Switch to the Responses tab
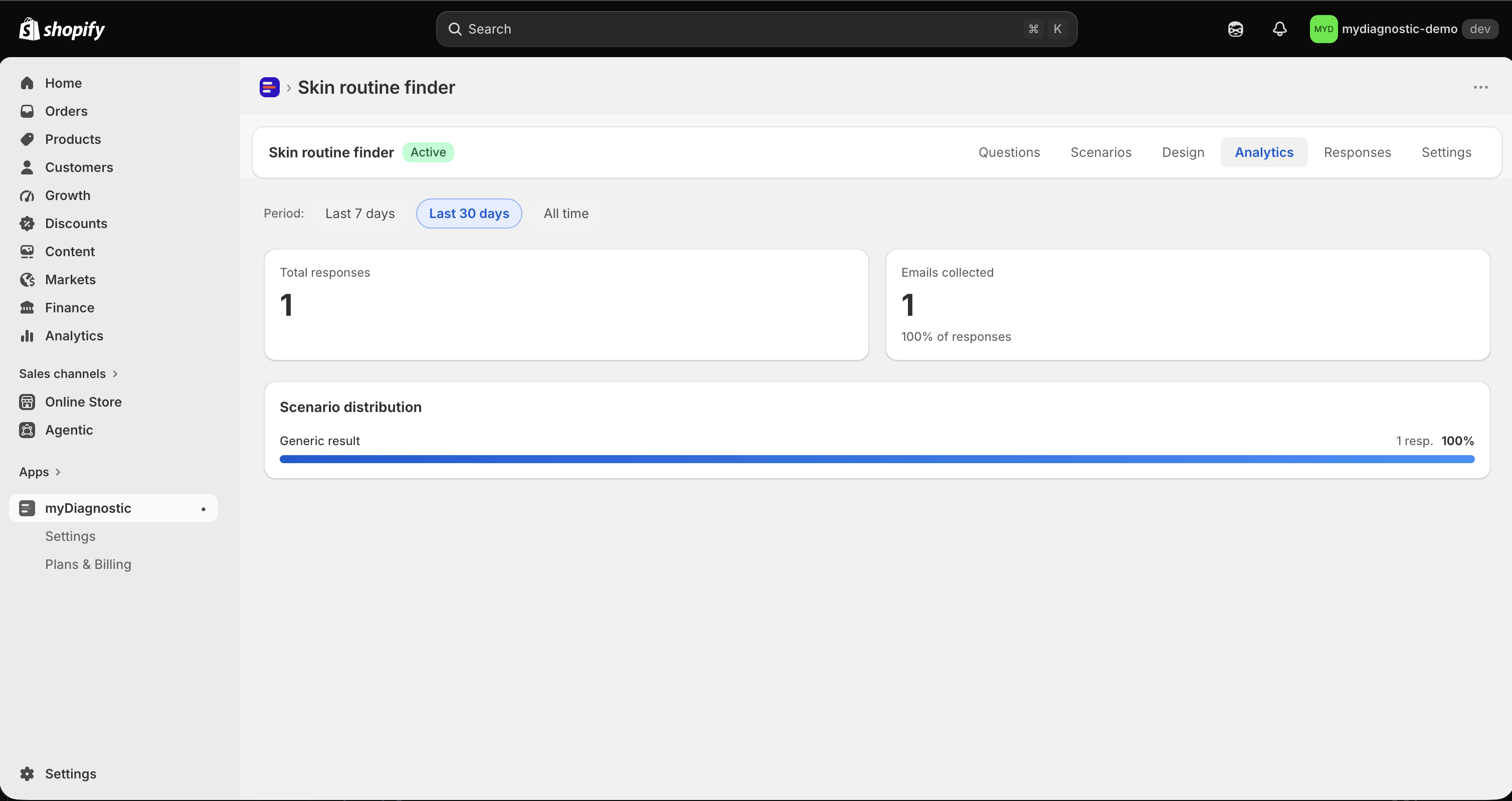The width and height of the screenshot is (1512, 801). tap(1357, 152)
